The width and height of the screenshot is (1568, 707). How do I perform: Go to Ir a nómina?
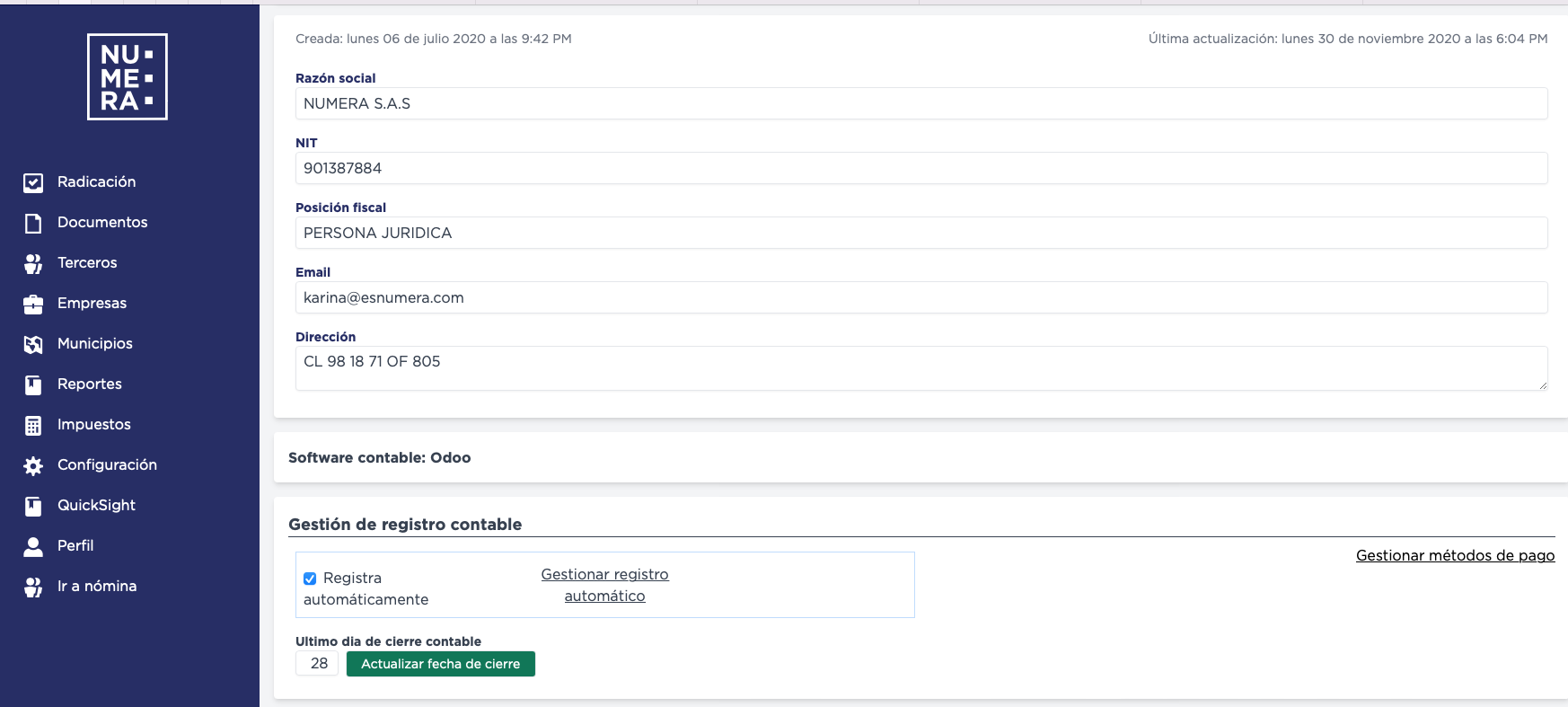pyautogui.click(x=96, y=587)
